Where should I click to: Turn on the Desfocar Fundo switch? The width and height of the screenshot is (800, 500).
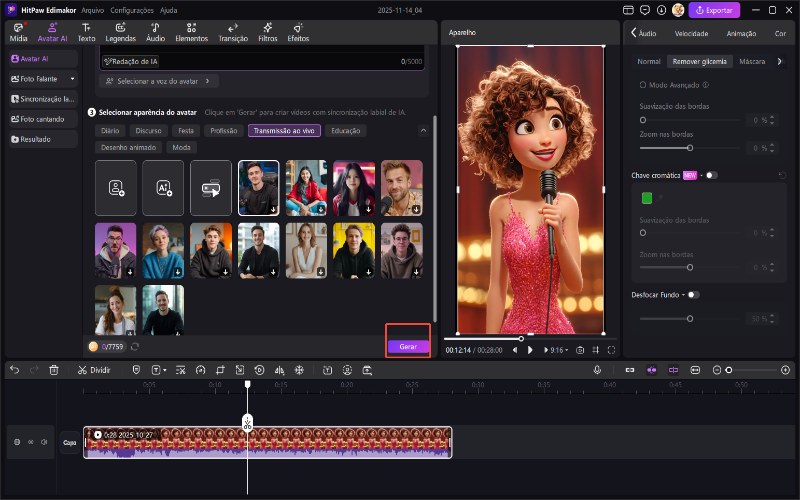point(693,295)
